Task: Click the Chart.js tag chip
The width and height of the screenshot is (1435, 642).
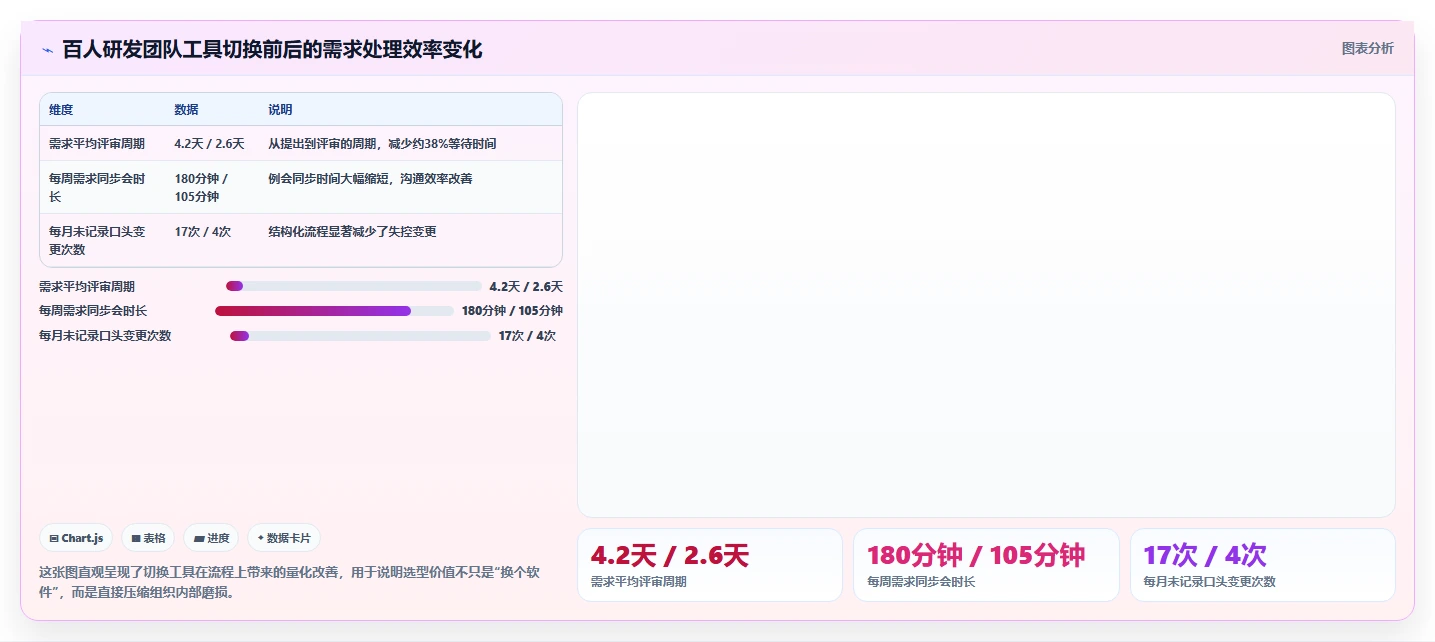Action: 77,538
